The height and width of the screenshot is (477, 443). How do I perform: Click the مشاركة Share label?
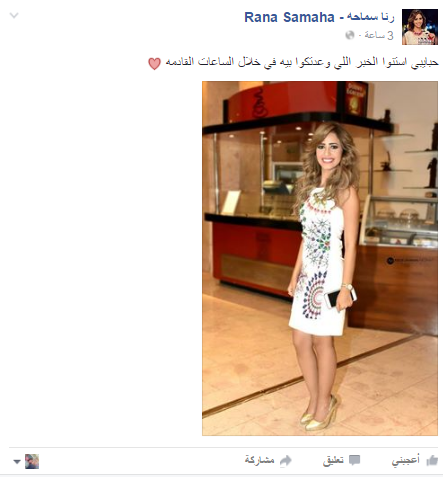pyautogui.click(x=260, y=460)
